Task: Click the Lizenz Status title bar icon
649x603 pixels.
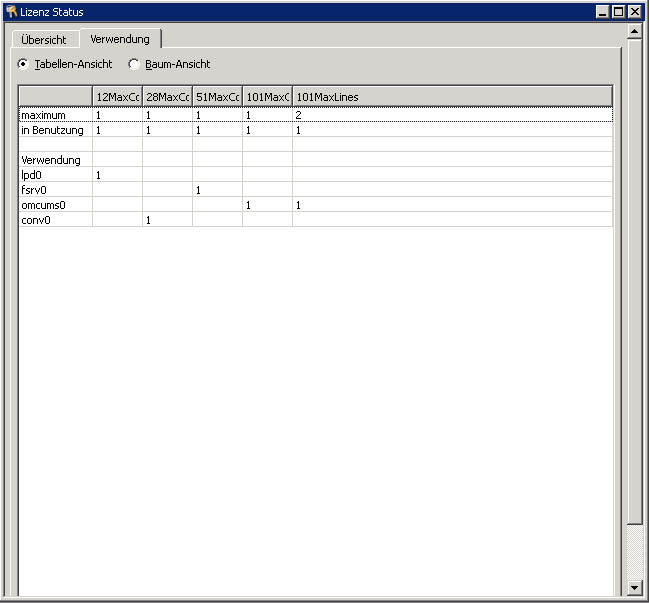Action: point(11,12)
